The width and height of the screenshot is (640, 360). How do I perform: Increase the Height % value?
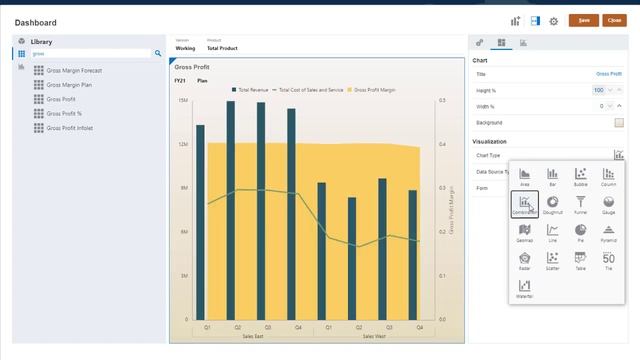619,90
